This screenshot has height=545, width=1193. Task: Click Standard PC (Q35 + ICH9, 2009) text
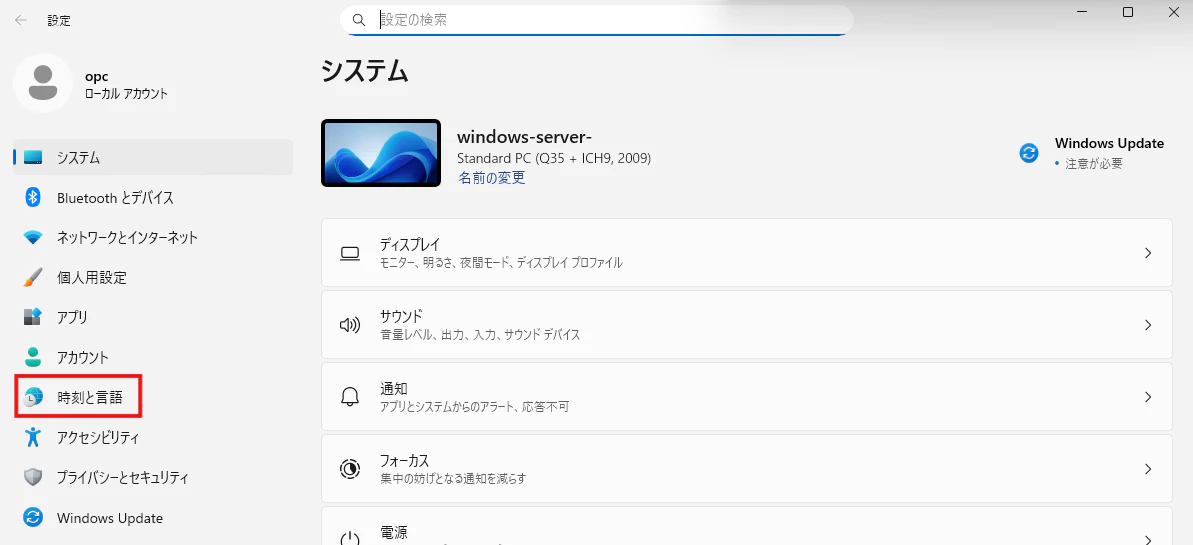pos(554,158)
